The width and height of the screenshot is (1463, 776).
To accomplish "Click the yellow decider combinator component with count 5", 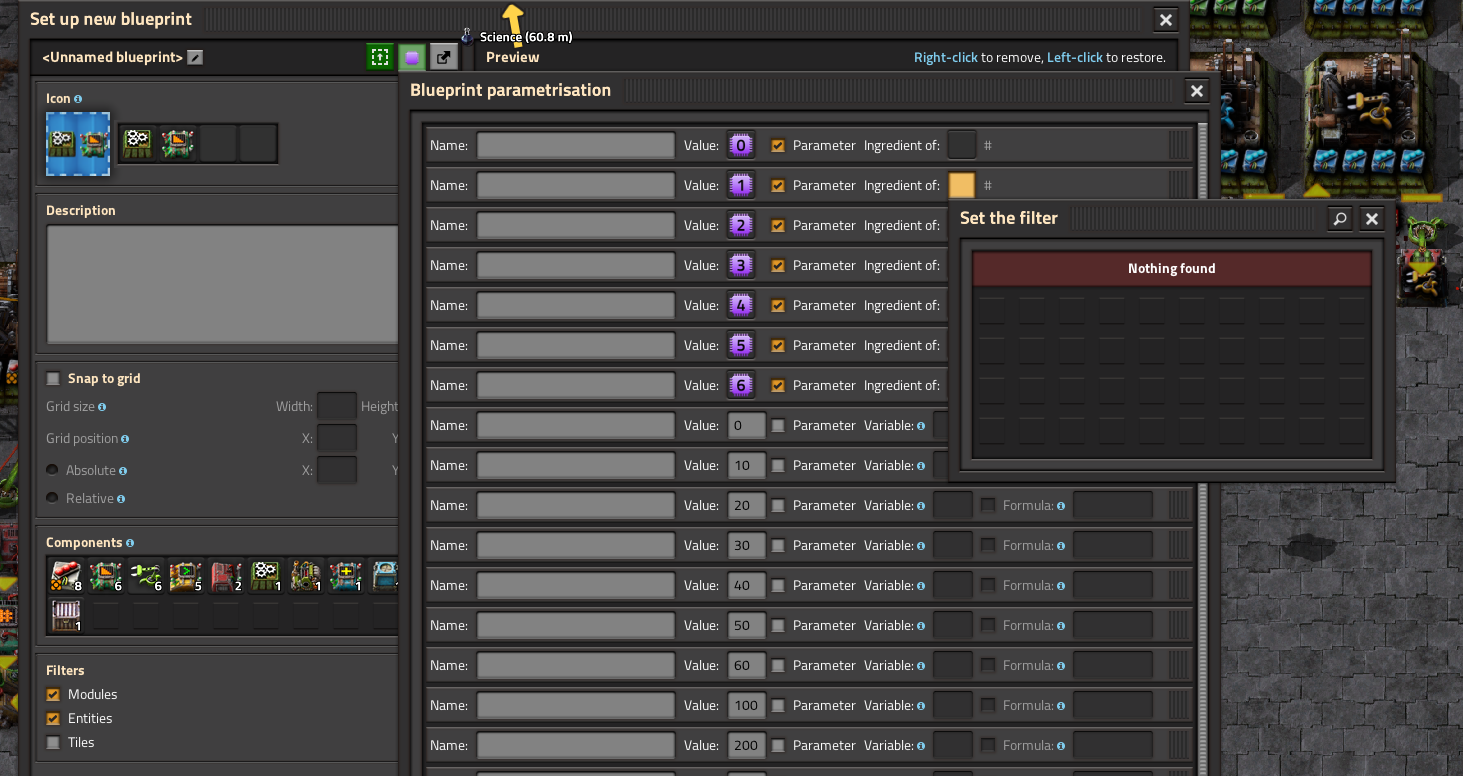I will coord(185,576).
